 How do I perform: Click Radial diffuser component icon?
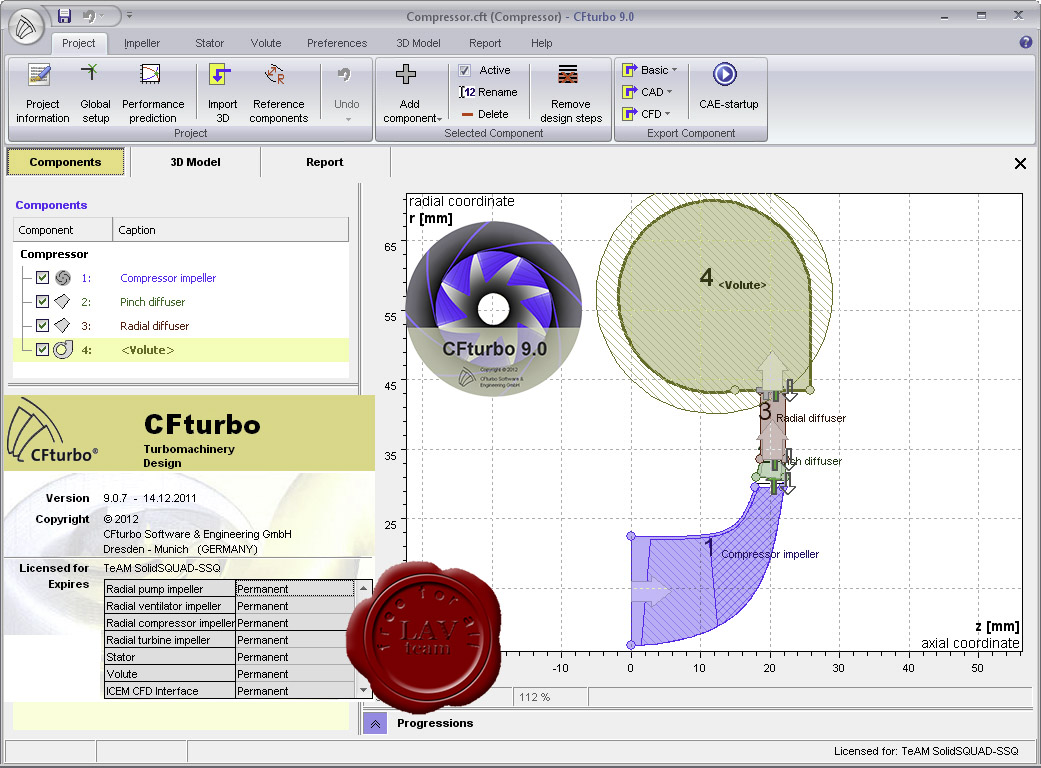(62, 326)
